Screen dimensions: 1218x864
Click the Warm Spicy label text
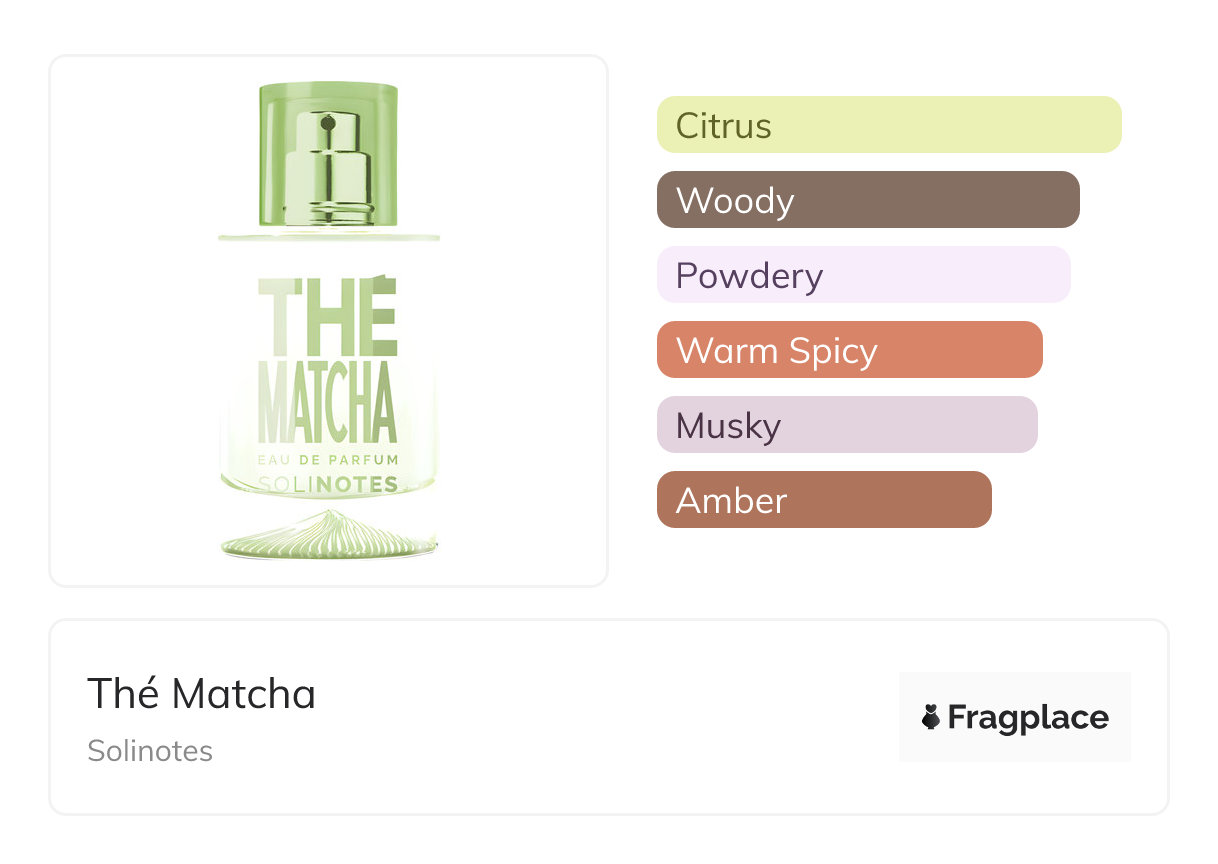coord(776,351)
